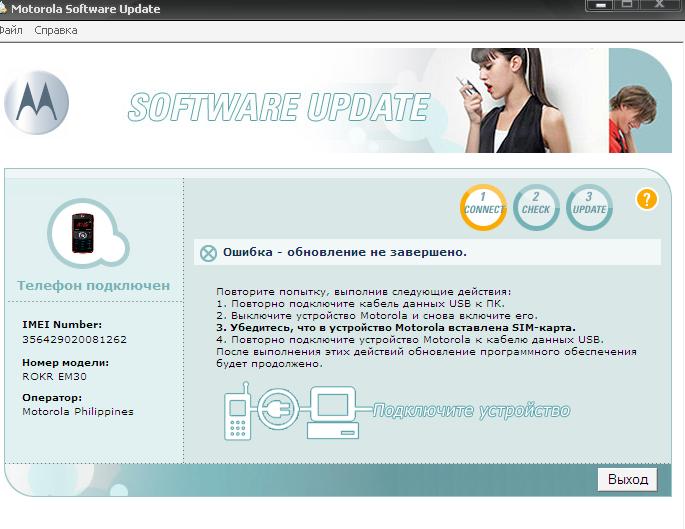Viewport: 685px width, 529px height.
Task: Maximize the Motorola Software Update window
Action: 627,5
